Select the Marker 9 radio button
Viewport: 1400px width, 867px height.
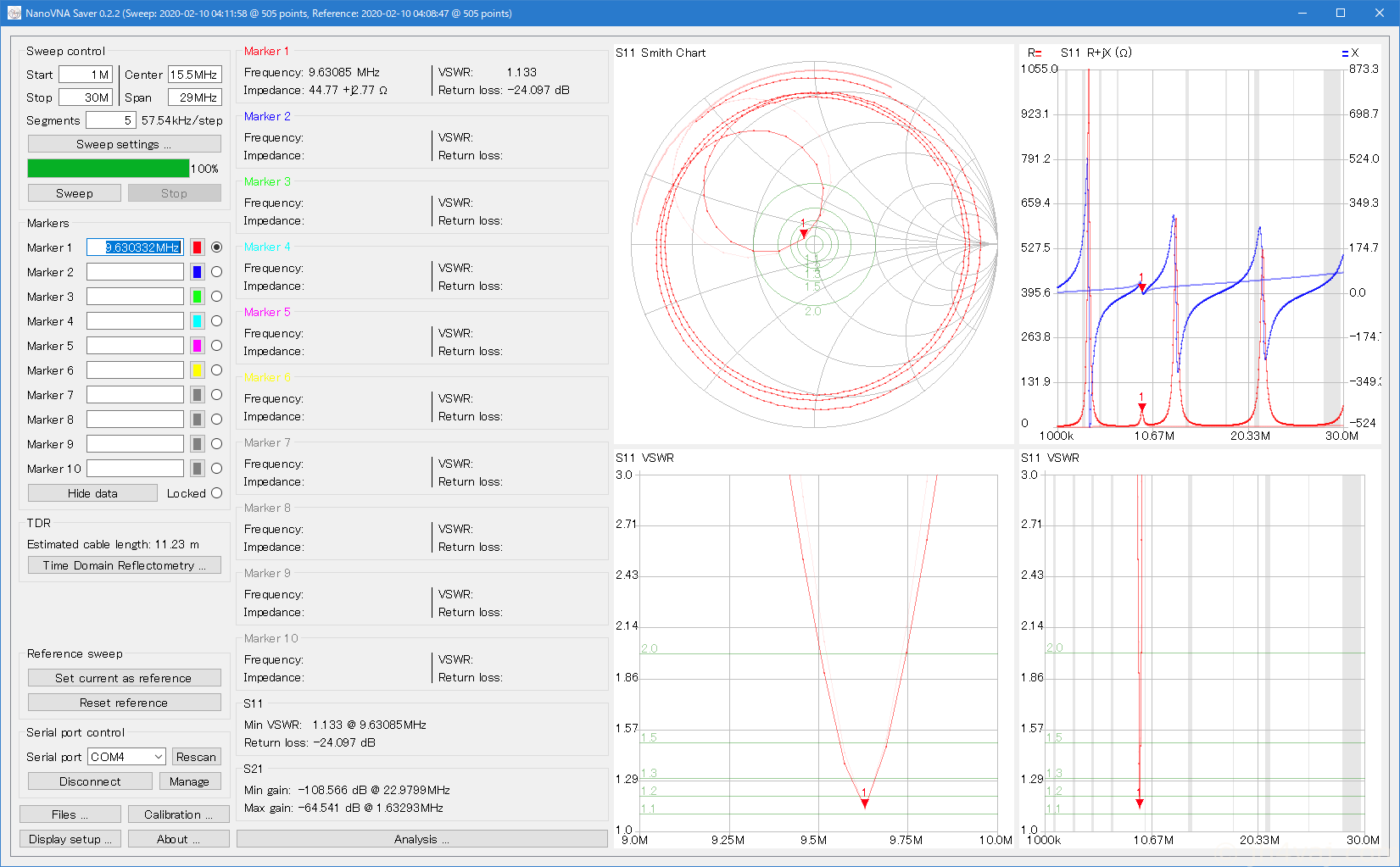coord(216,444)
